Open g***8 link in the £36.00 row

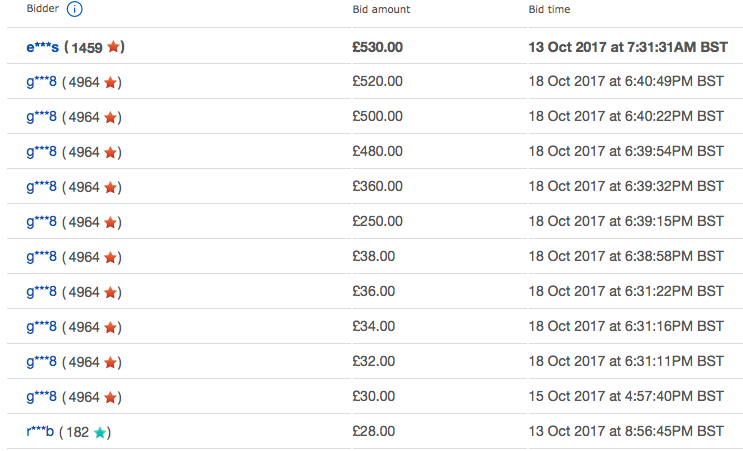coord(41,292)
